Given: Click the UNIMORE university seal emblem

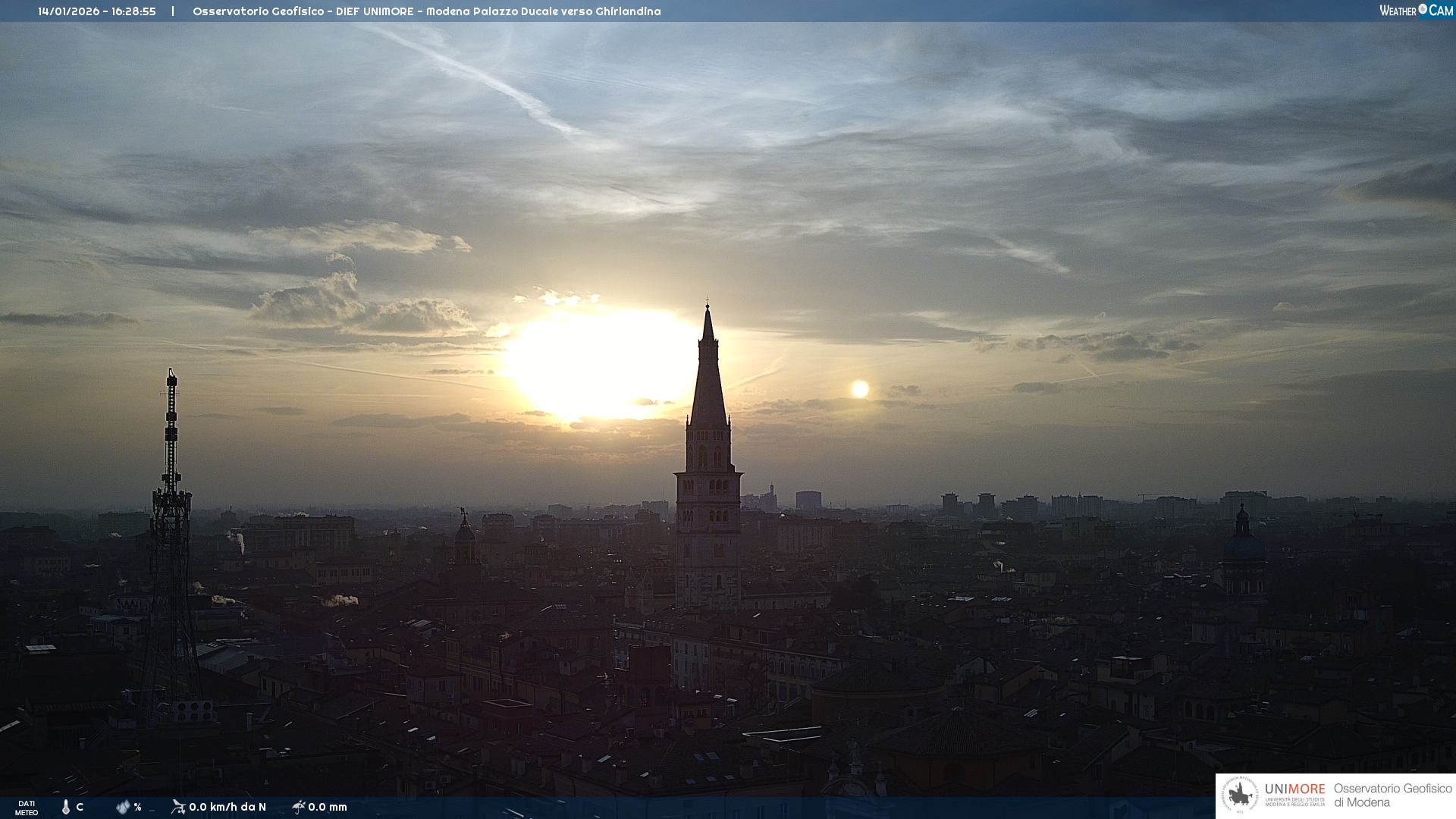Looking at the screenshot, I should (x=1240, y=795).
